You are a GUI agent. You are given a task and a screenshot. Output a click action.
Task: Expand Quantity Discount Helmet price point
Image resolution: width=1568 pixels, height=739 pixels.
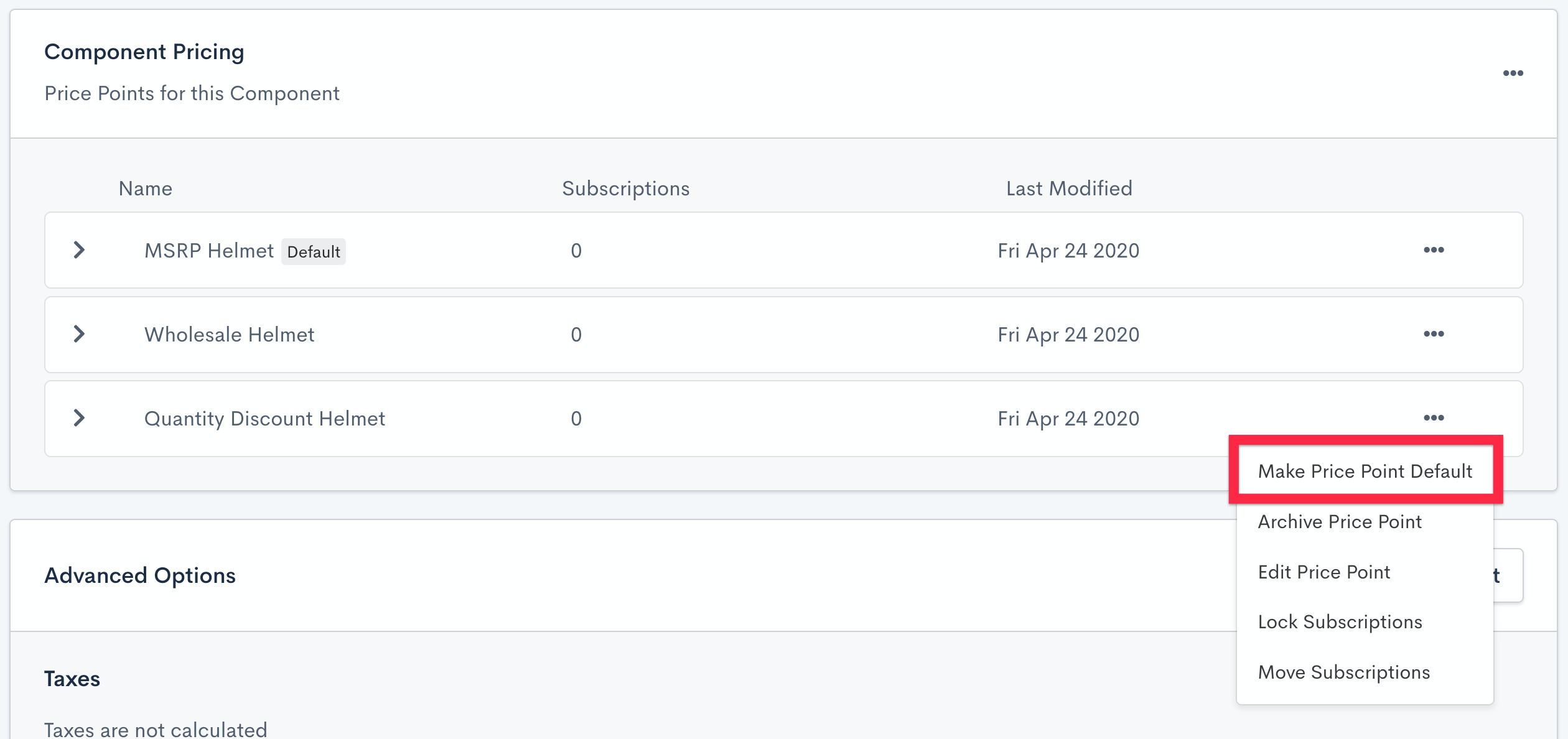(x=79, y=418)
